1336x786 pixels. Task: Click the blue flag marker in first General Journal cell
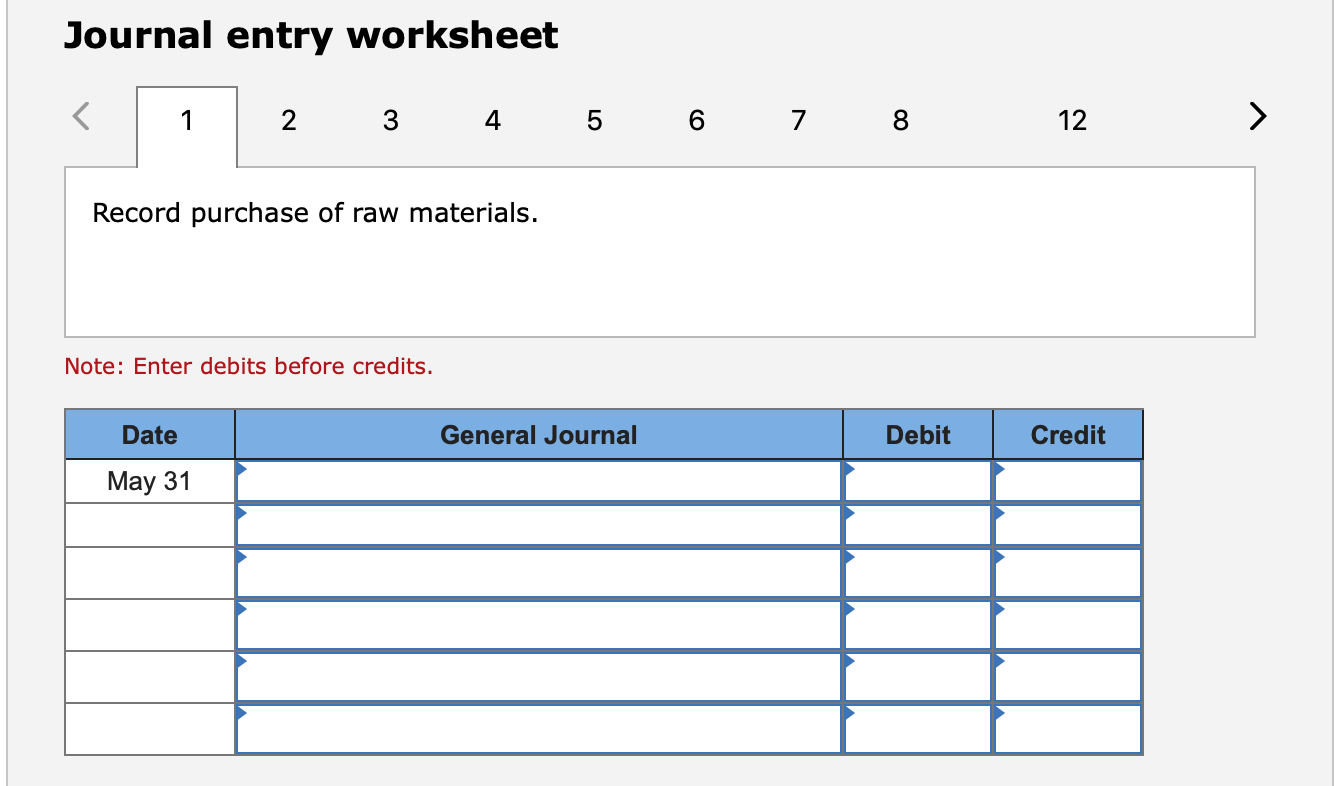pyautogui.click(x=241, y=470)
